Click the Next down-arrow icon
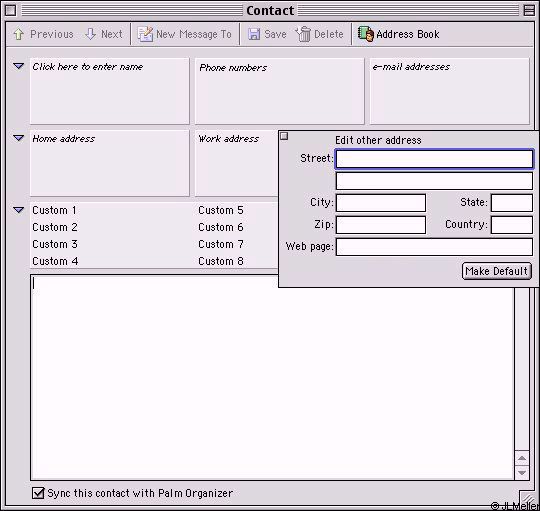 click(x=91, y=34)
